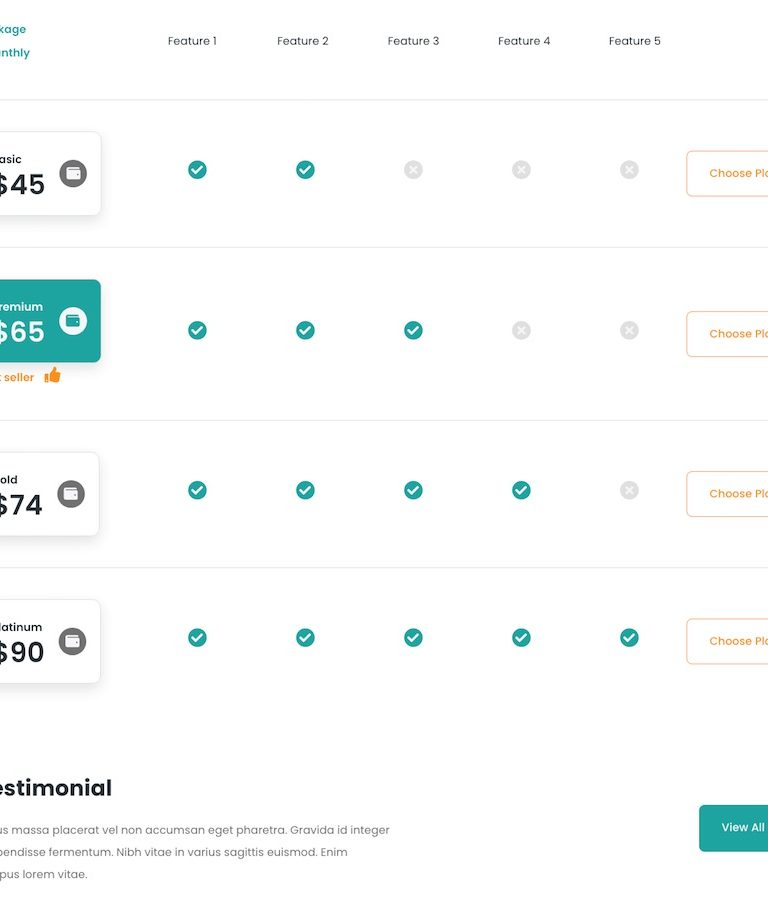This screenshot has width=768, height=900.
Task: Click the Basic plan wallet icon
Action: (x=73, y=173)
